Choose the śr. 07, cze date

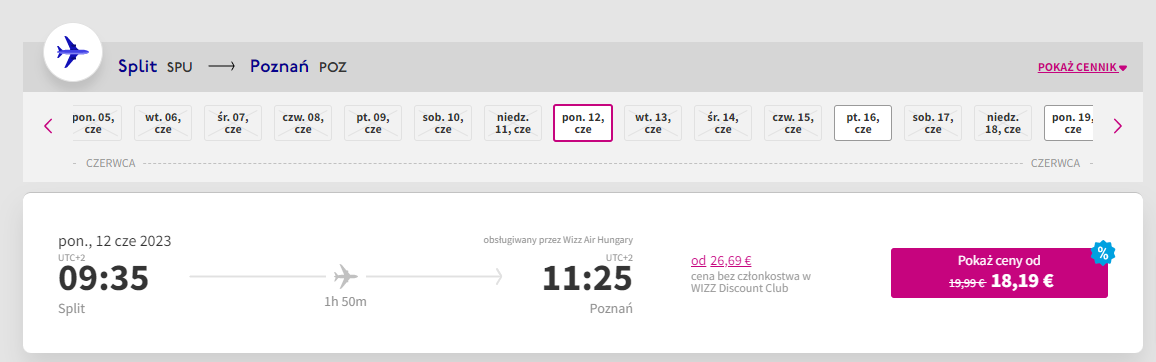click(232, 123)
